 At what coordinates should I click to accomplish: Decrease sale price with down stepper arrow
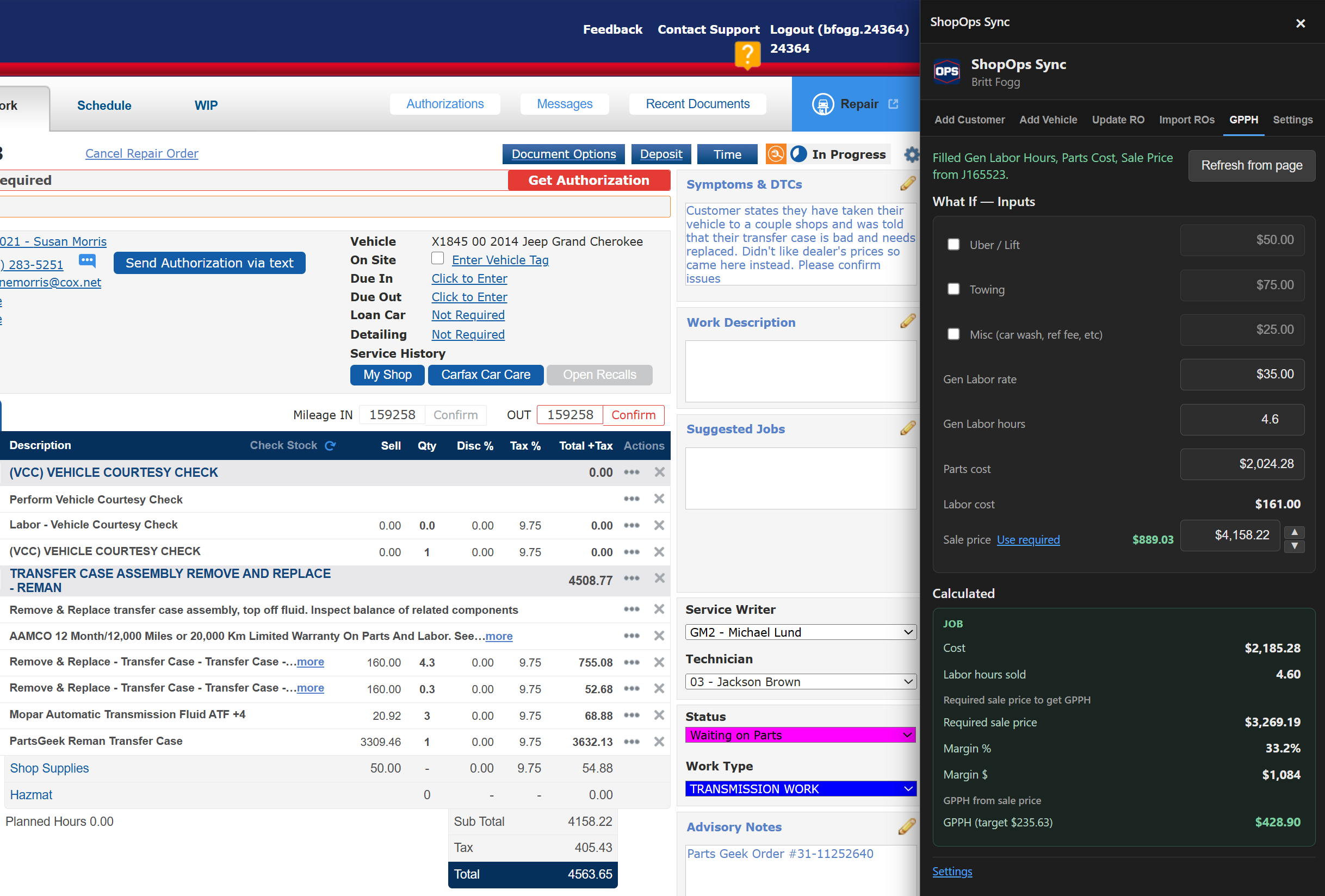[1294, 546]
